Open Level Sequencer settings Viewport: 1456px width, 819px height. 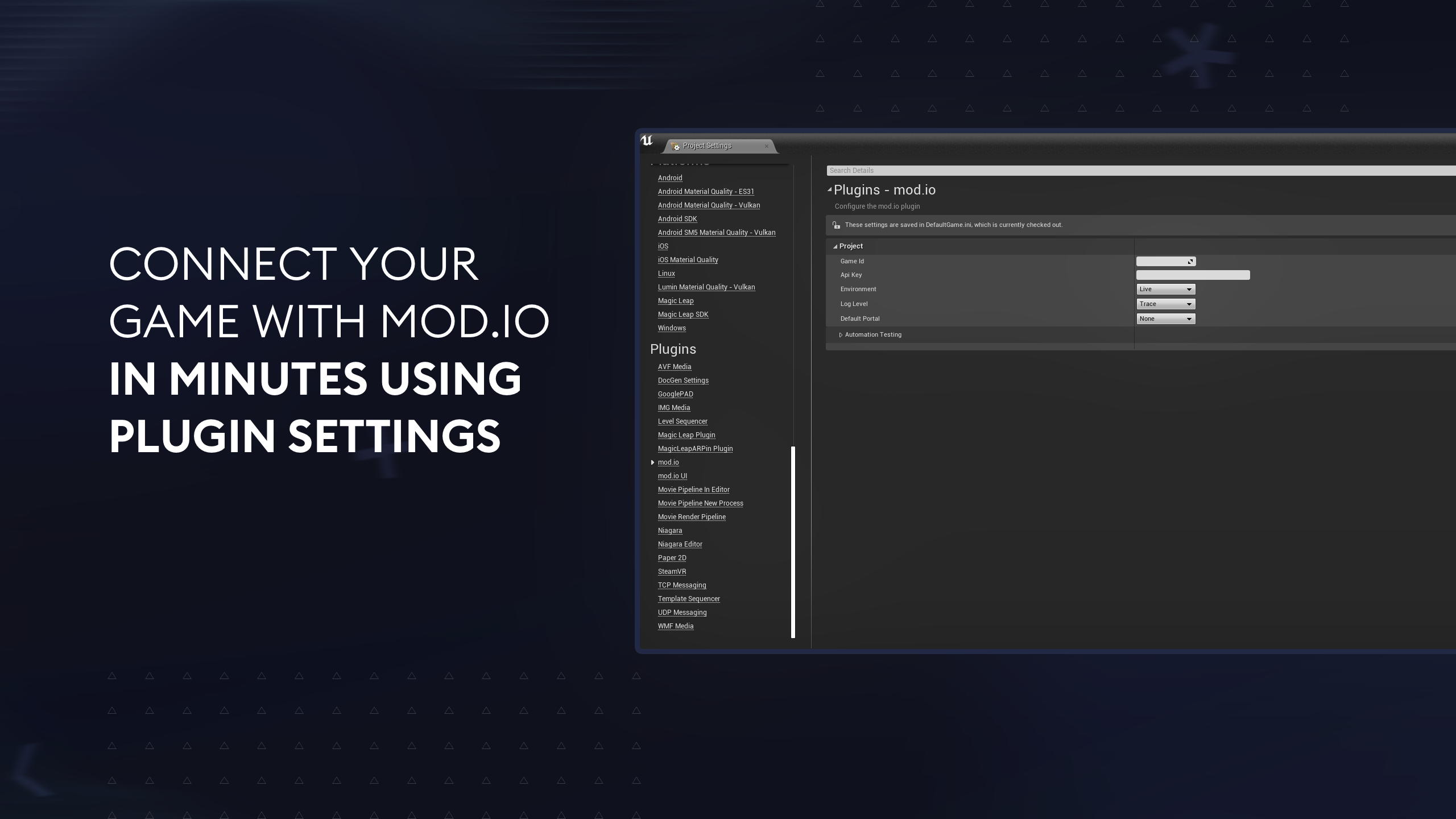coord(682,421)
